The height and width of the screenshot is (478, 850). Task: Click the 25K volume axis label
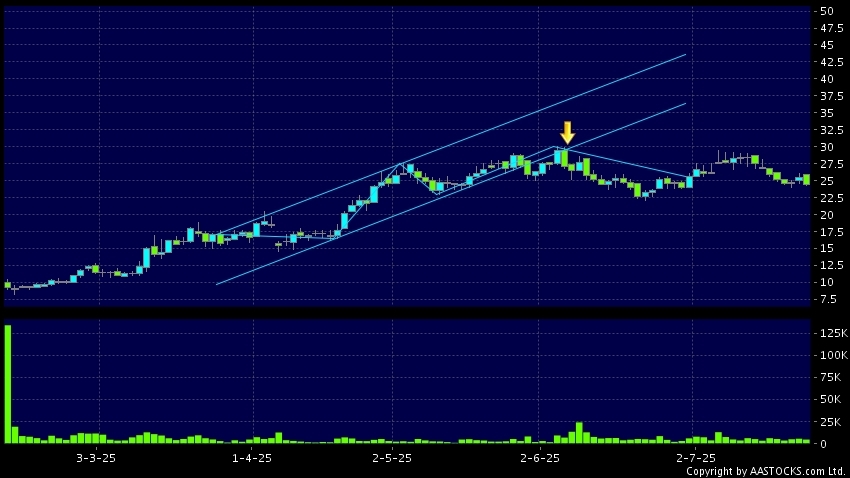tap(830, 422)
